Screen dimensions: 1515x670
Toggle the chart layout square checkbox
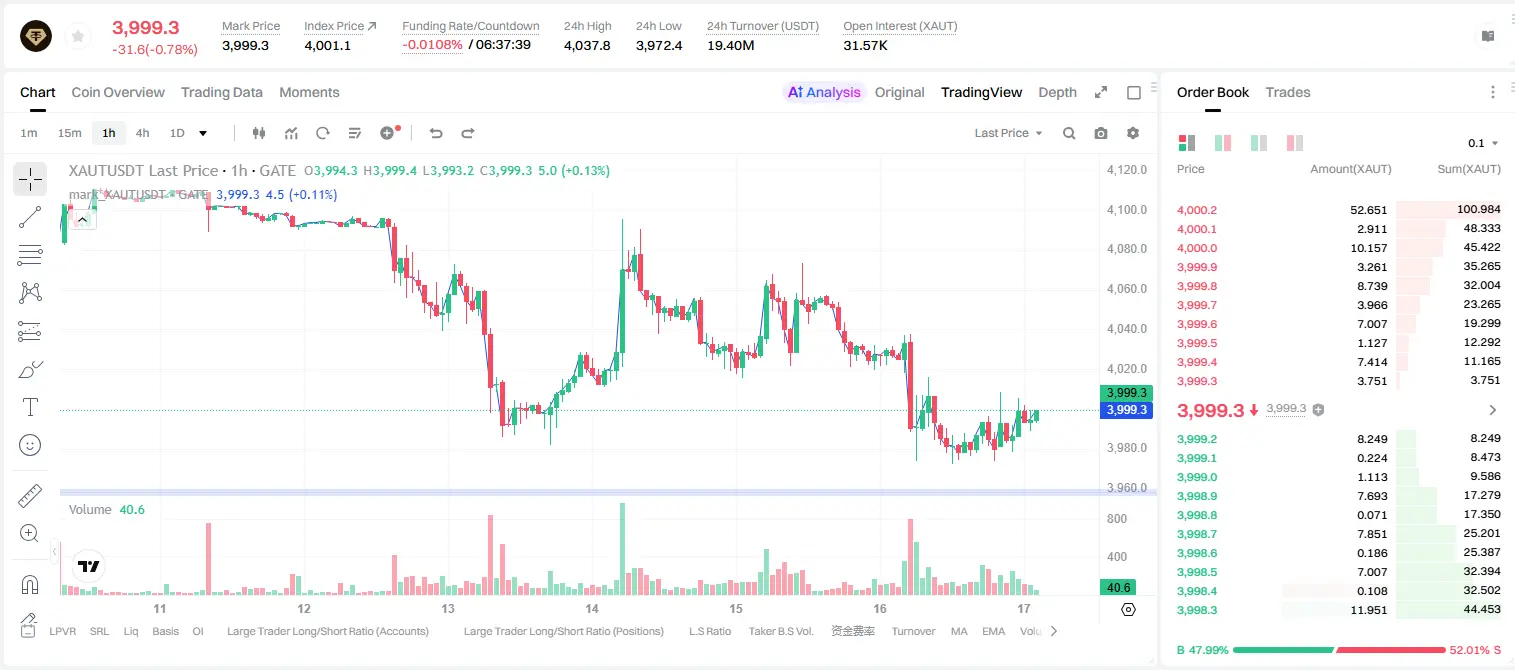point(1134,93)
